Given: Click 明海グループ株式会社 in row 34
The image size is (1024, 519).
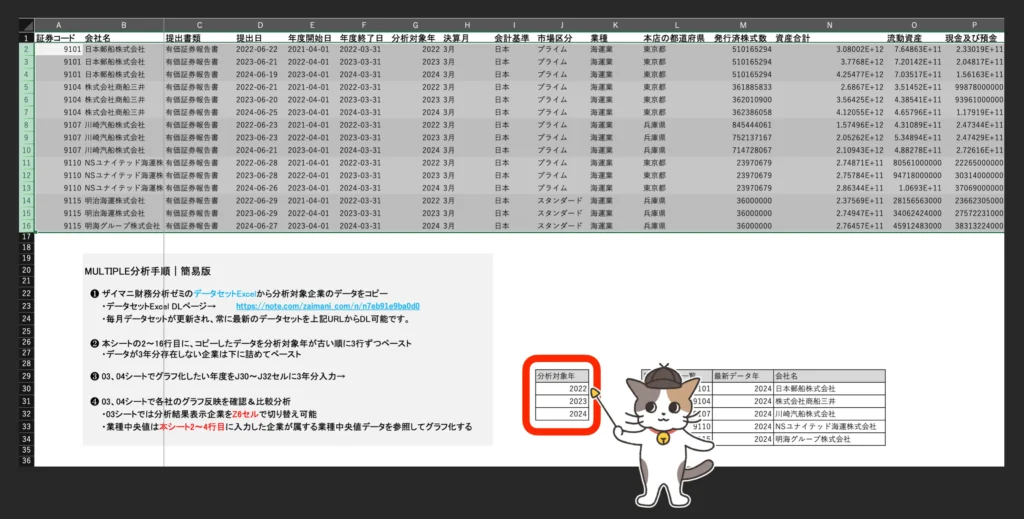Looking at the screenshot, I should pyautogui.click(x=829, y=439).
